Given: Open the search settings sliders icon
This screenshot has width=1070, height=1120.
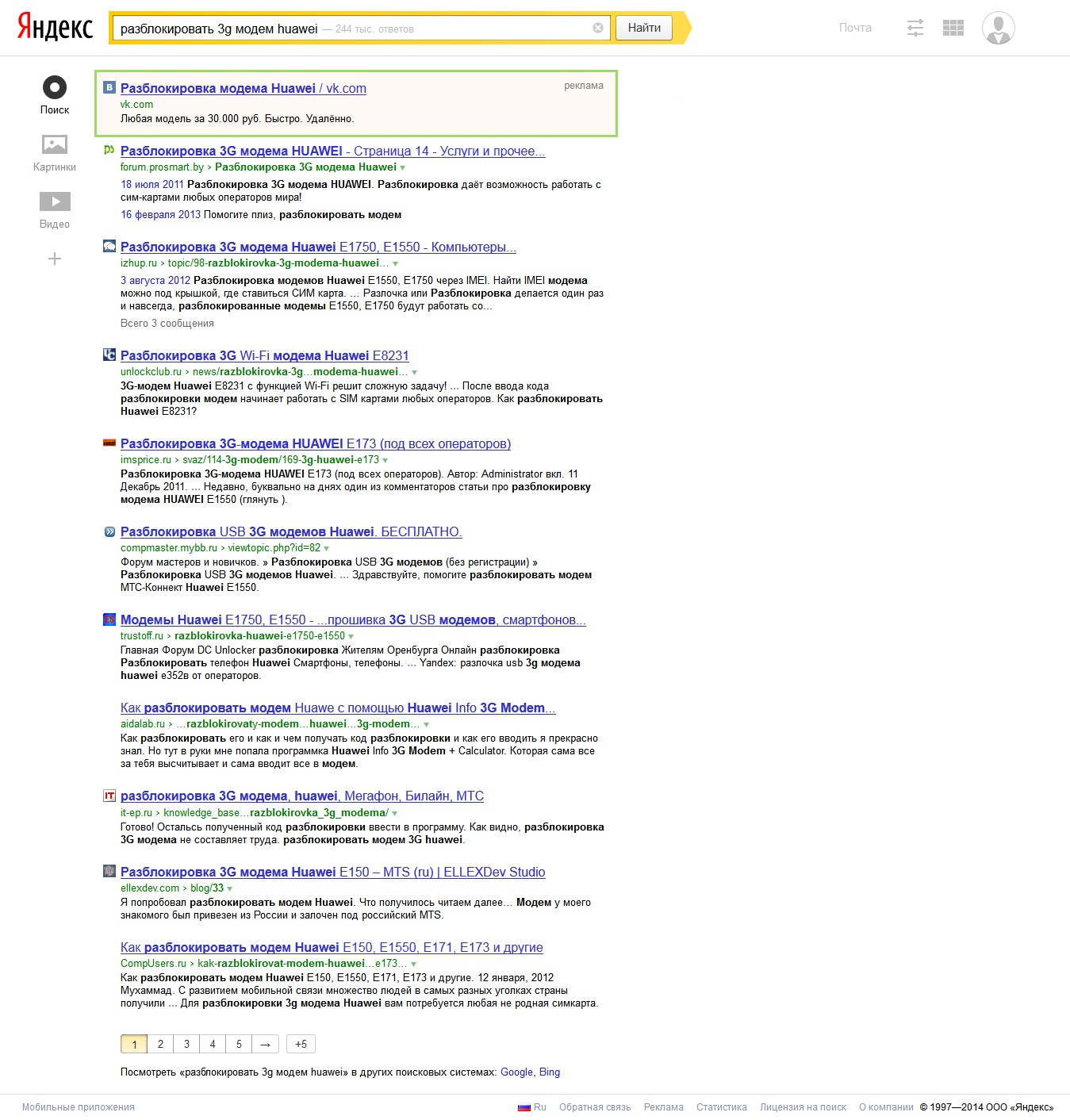Looking at the screenshot, I should tap(915, 29).
